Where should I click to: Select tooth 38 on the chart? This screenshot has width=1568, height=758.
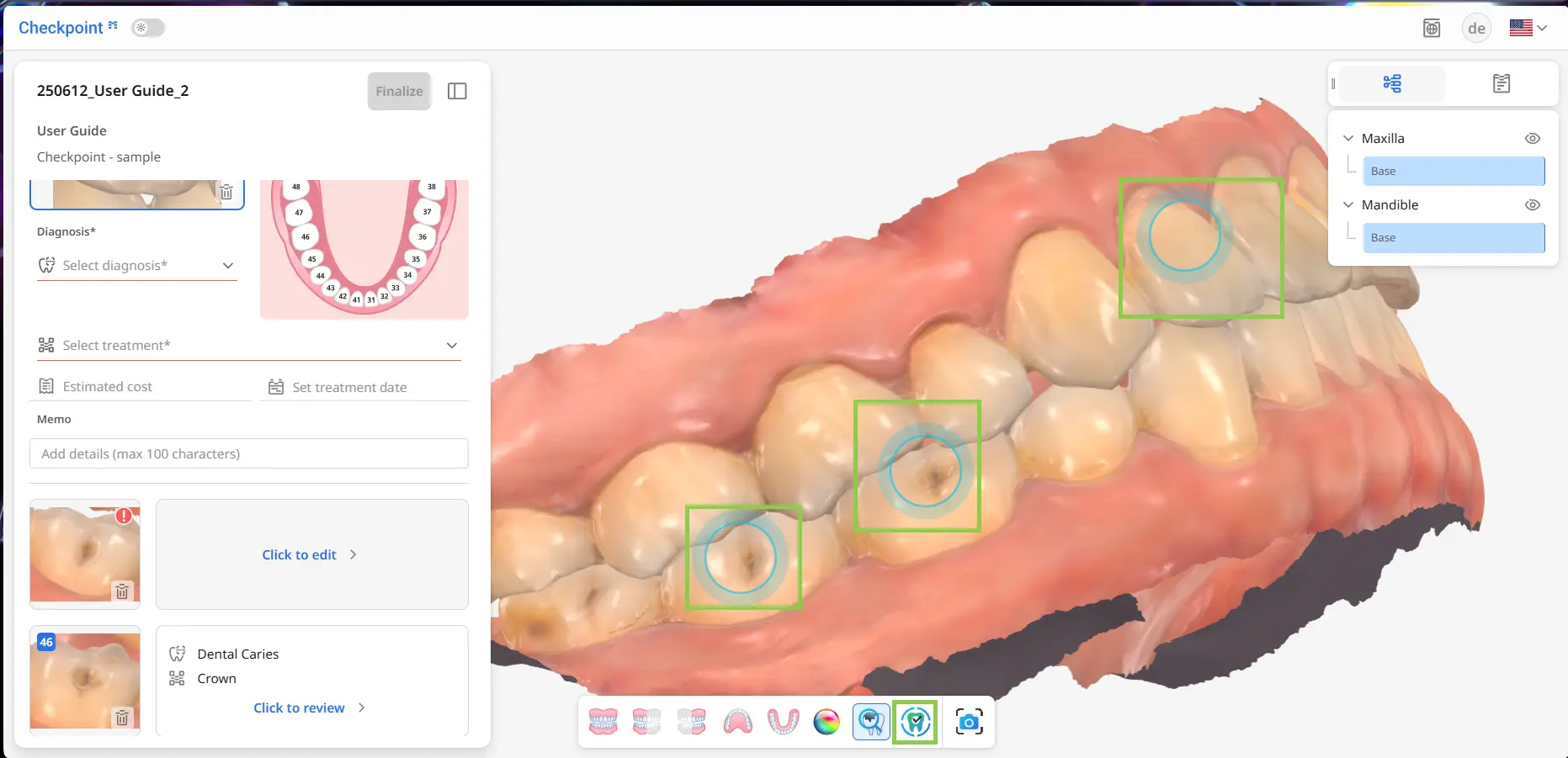[x=432, y=187]
